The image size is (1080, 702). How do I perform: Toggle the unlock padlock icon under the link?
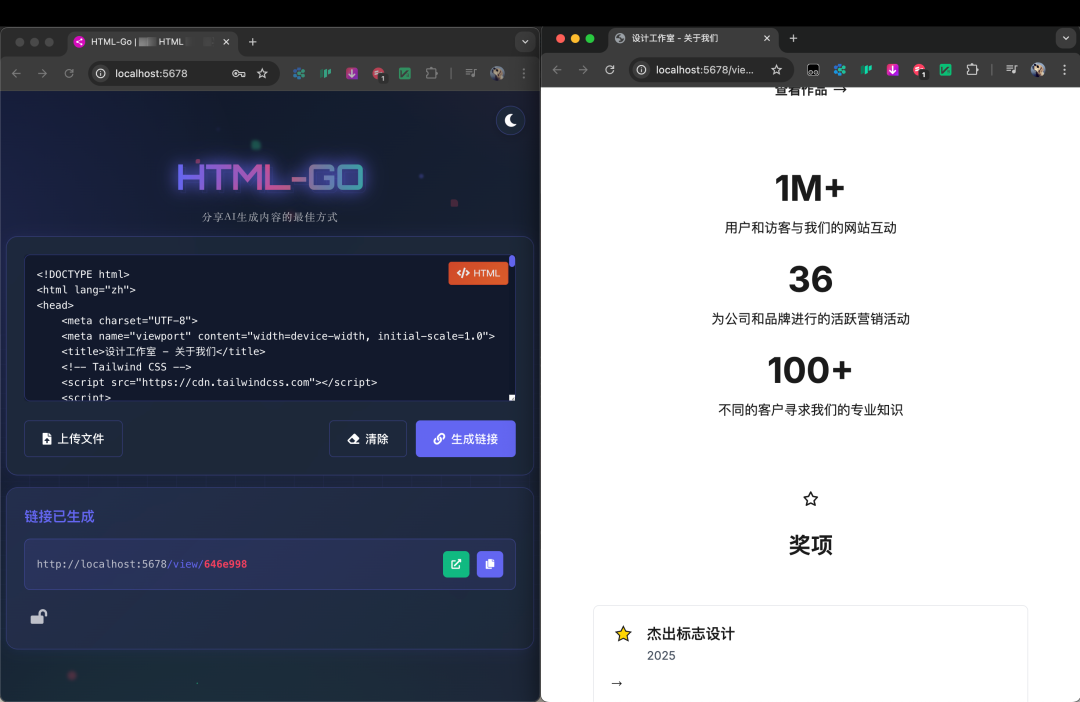(x=39, y=617)
